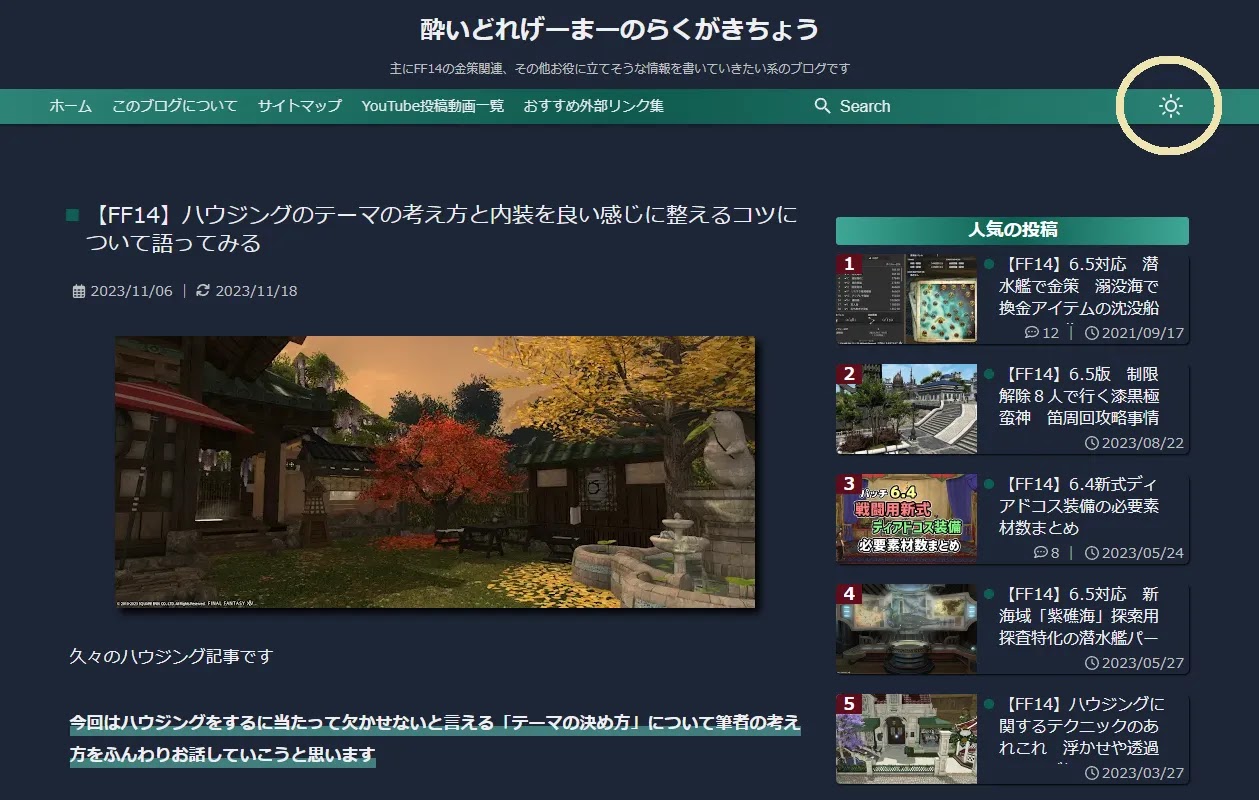
Task: Click the autumn housing screenshot image
Action: click(x=435, y=472)
